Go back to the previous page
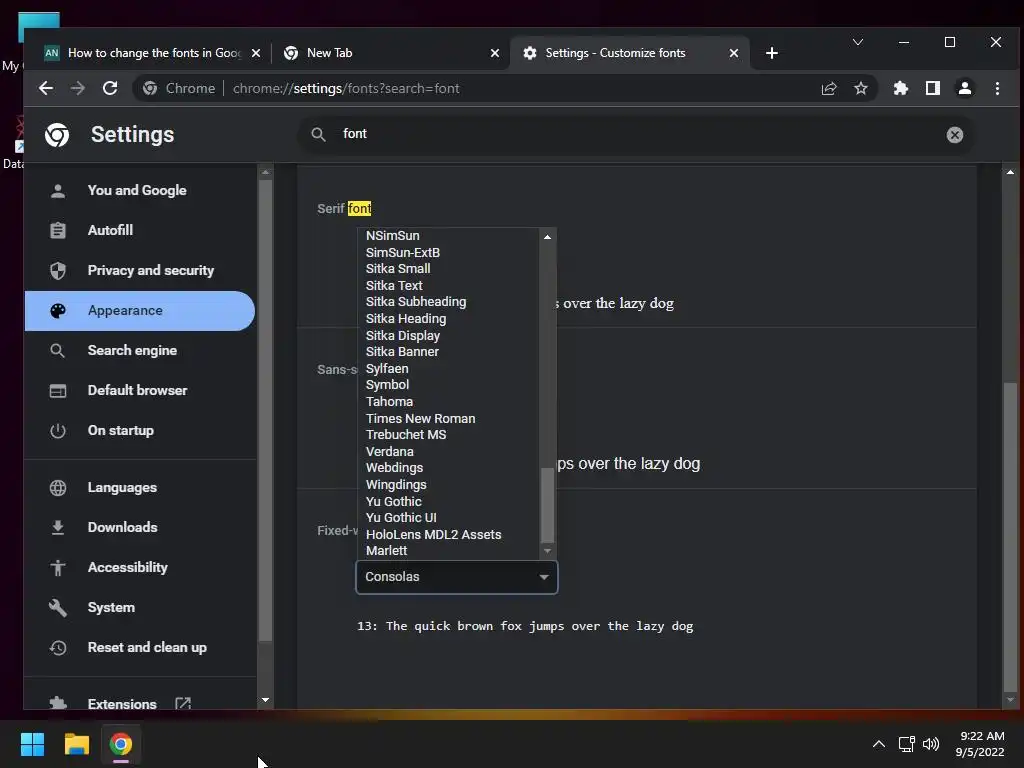Screen dimensions: 1024x768 point(46,88)
